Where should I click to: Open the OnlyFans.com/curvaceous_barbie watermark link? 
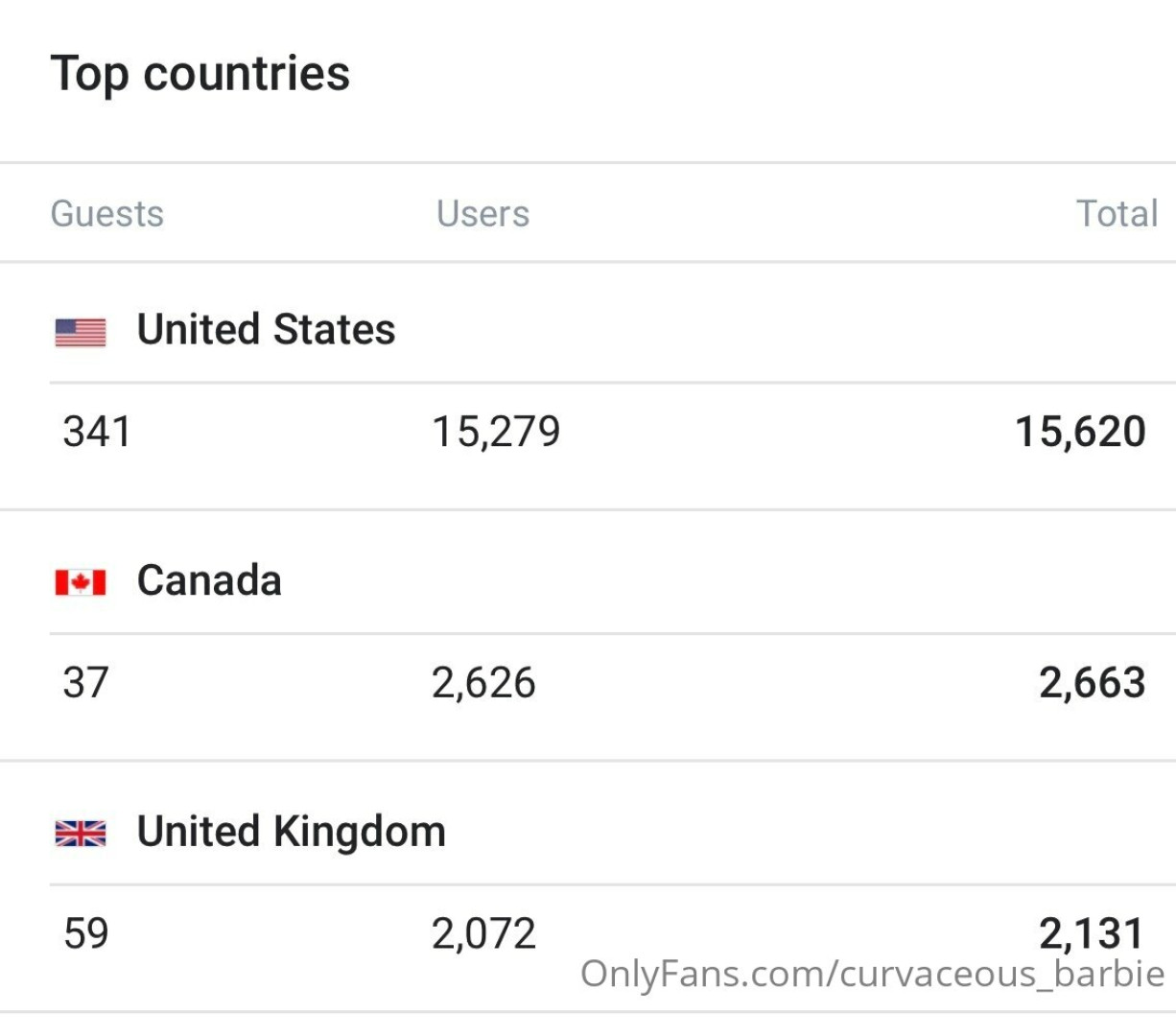coord(872,975)
